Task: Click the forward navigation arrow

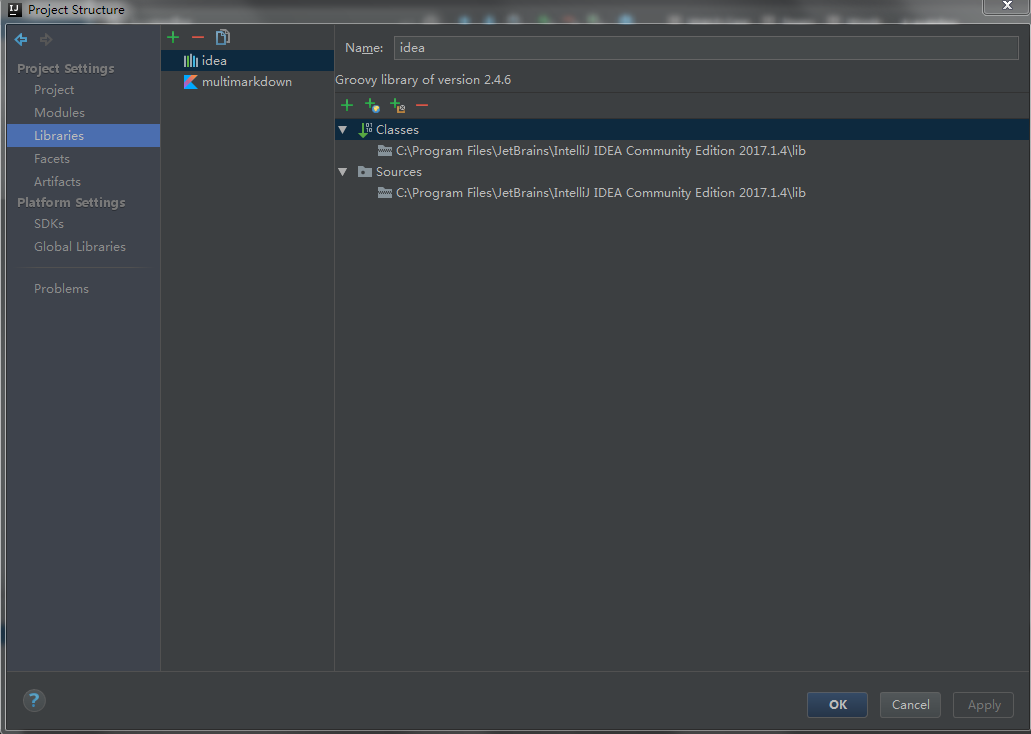Action: click(46, 40)
